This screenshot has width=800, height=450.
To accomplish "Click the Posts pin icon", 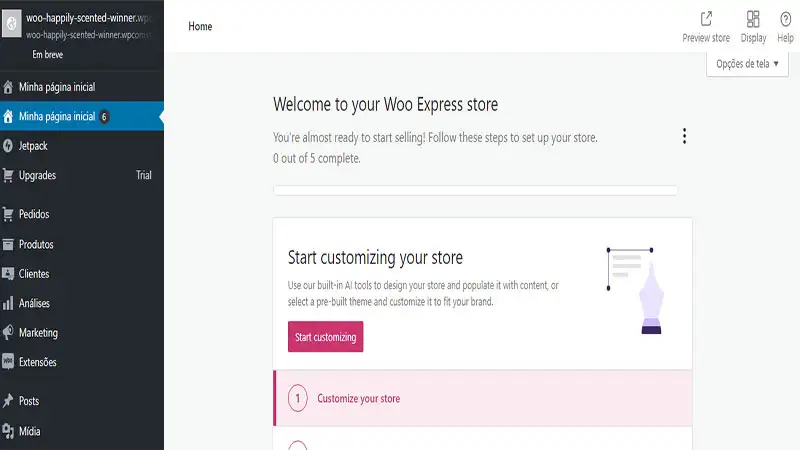I will coord(9,401).
